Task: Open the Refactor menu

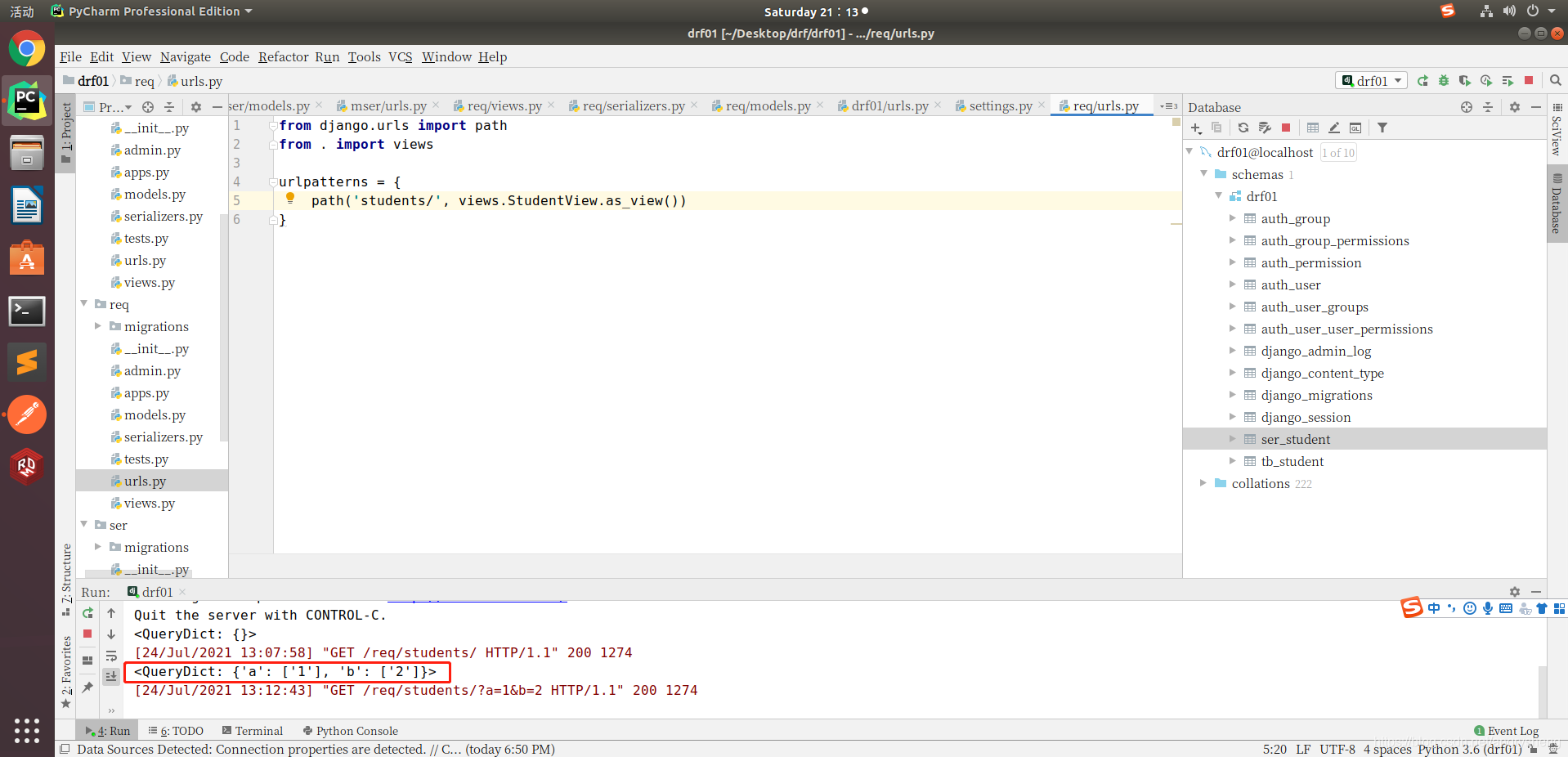Action: click(x=283, y=56)
